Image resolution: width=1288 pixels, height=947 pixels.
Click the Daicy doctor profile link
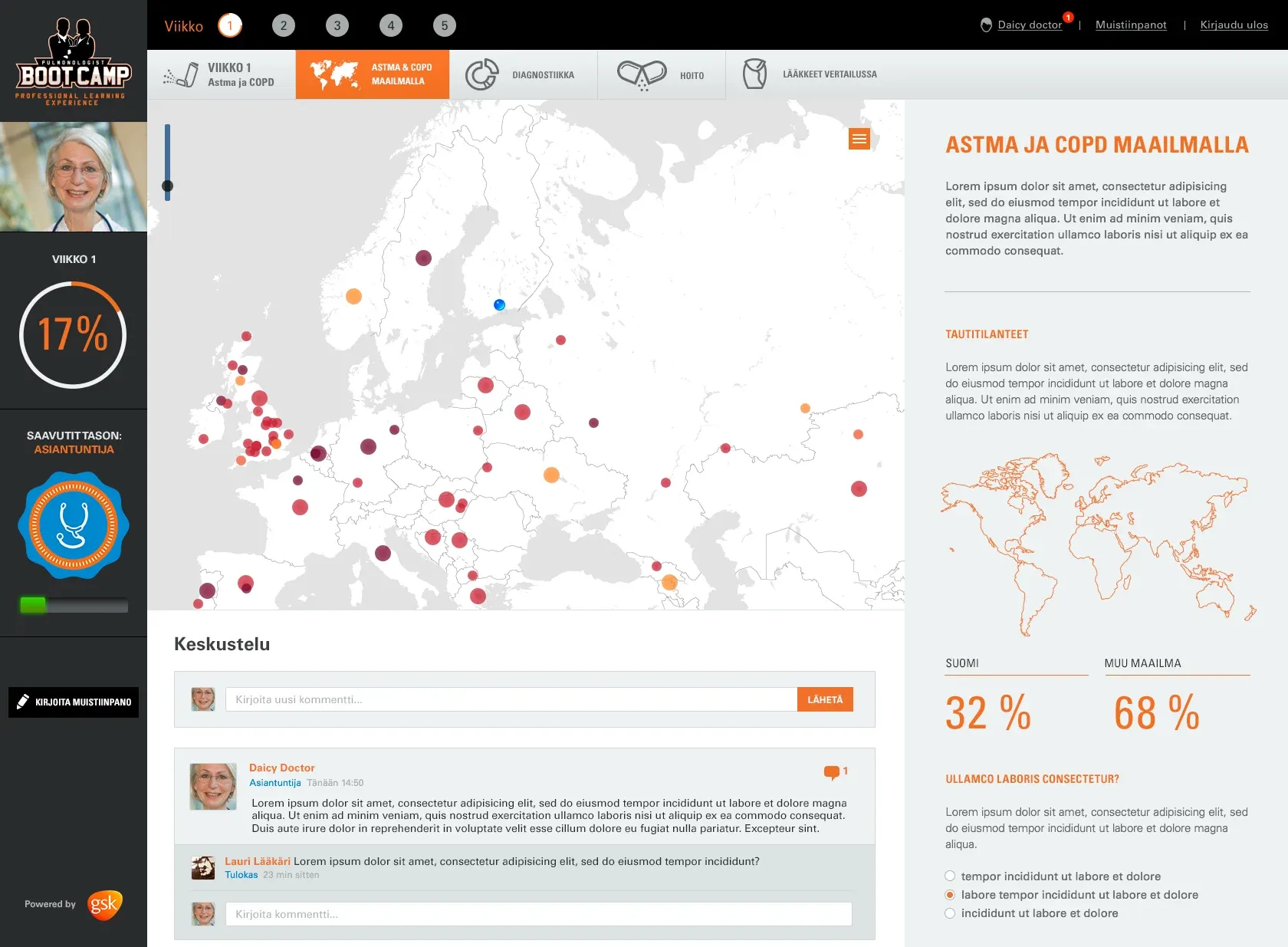pyautogui.click(x=1030, y=25)
